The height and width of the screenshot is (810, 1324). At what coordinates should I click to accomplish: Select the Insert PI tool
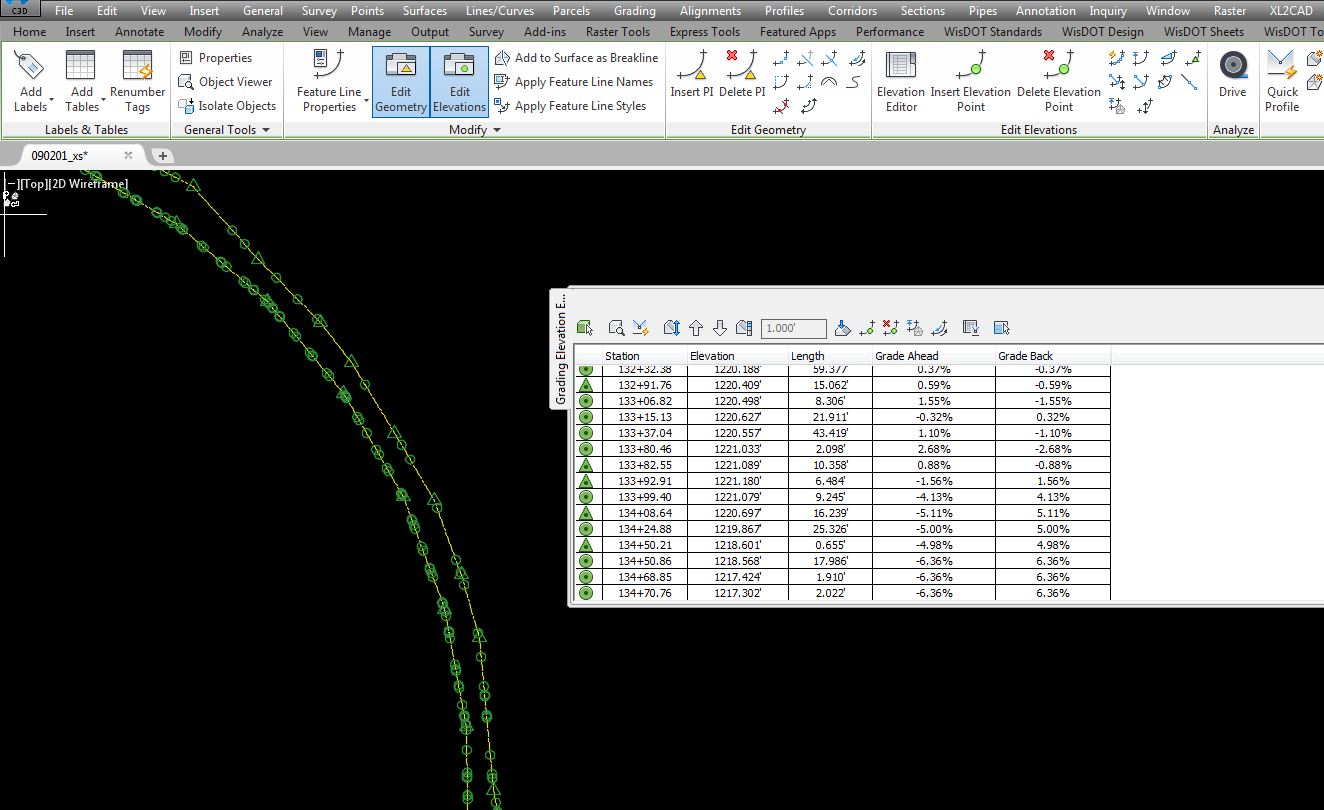(x=691, y=80)
